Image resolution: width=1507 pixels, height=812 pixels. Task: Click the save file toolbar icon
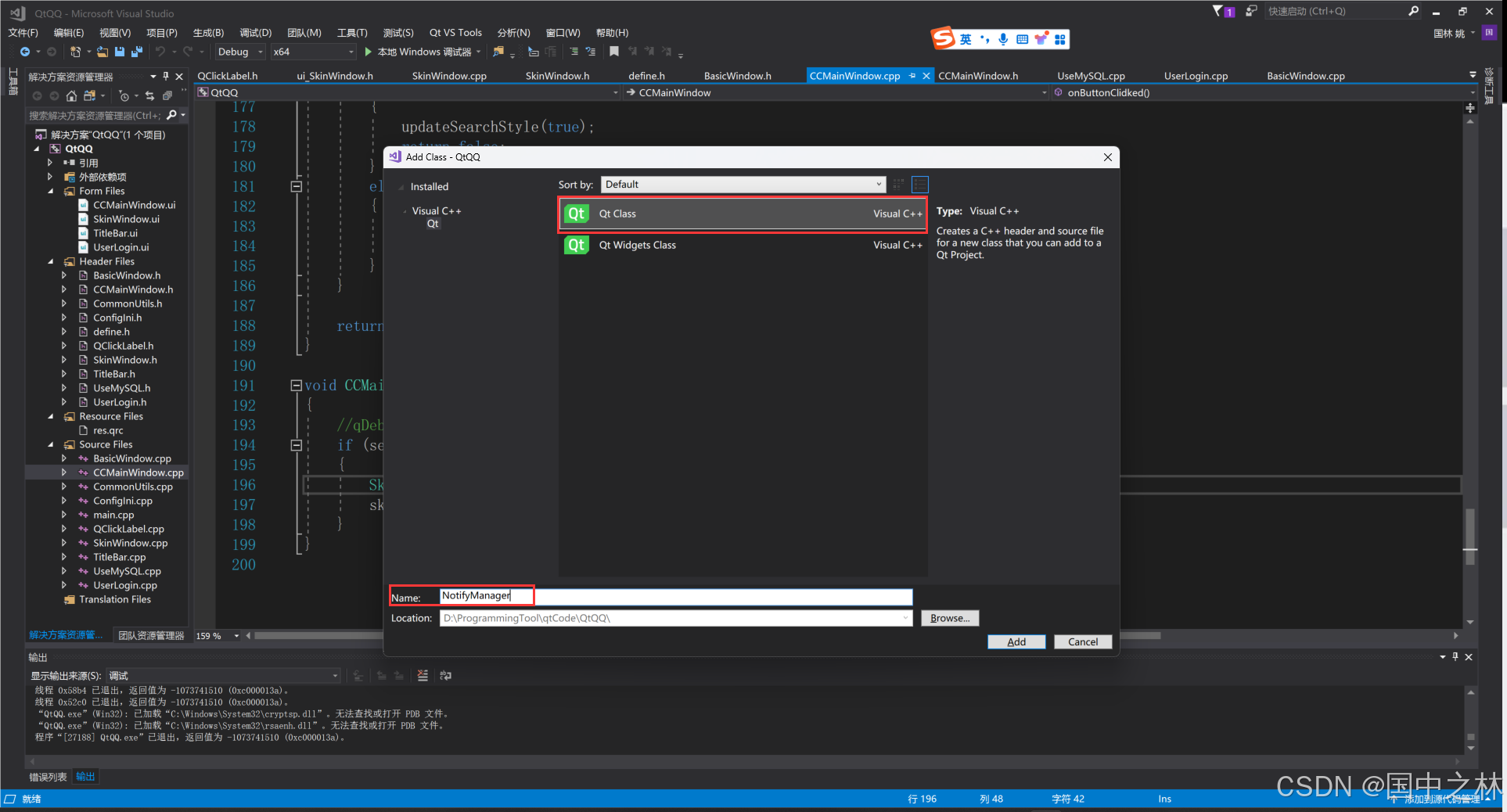point(120,52)
